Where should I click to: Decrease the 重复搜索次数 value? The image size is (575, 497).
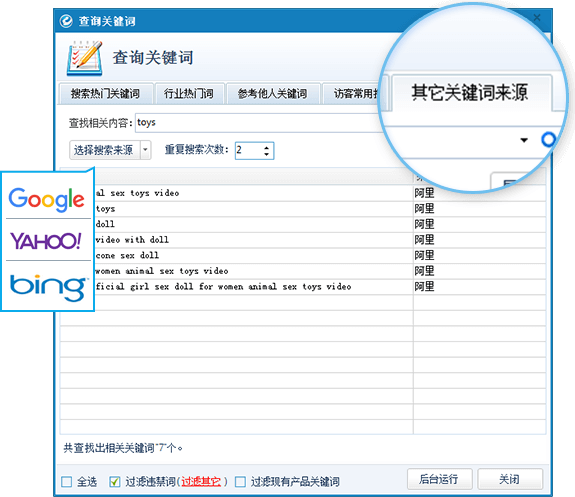[267, 154]
